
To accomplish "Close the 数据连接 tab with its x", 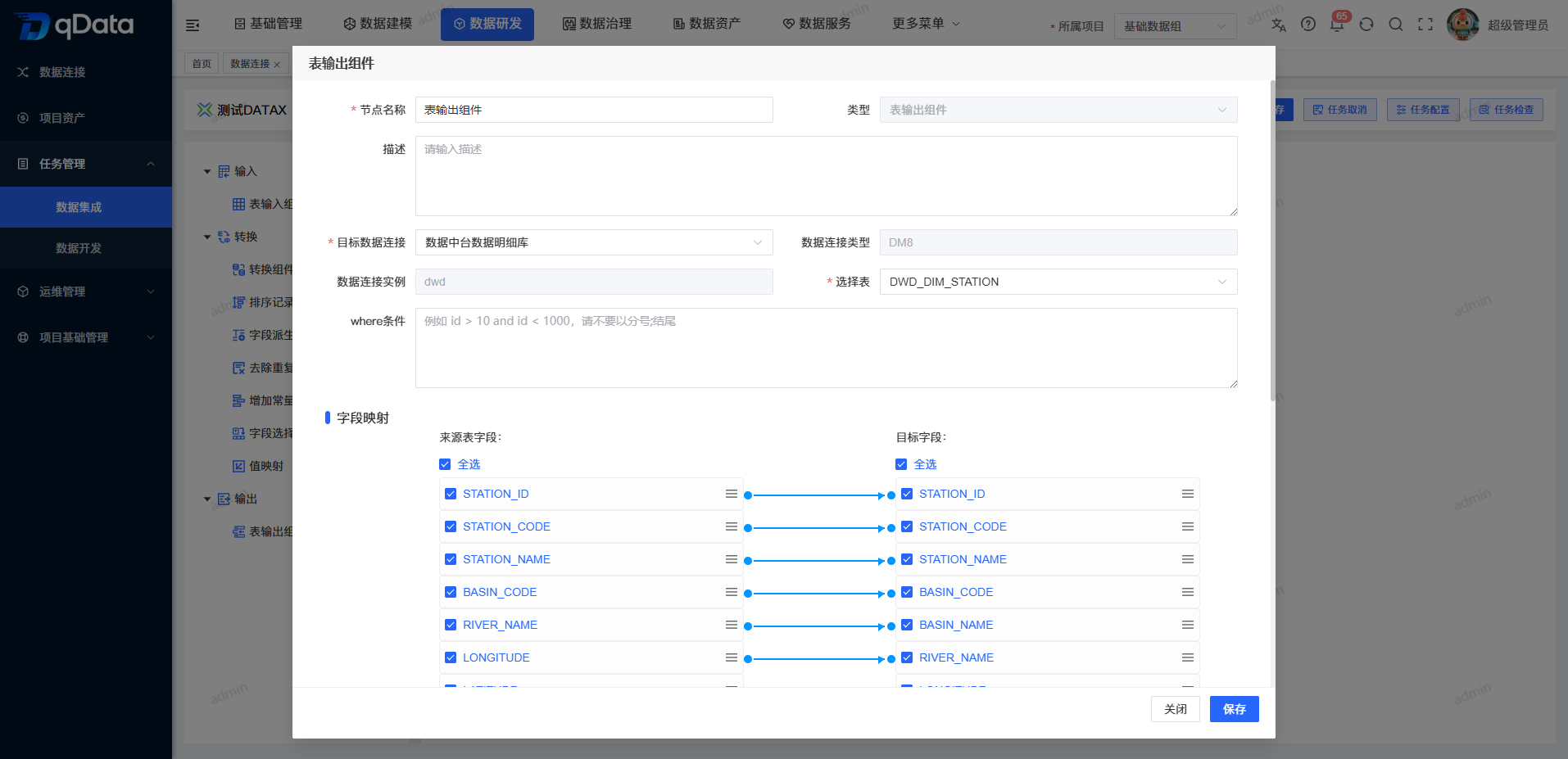I will [277, 65].
